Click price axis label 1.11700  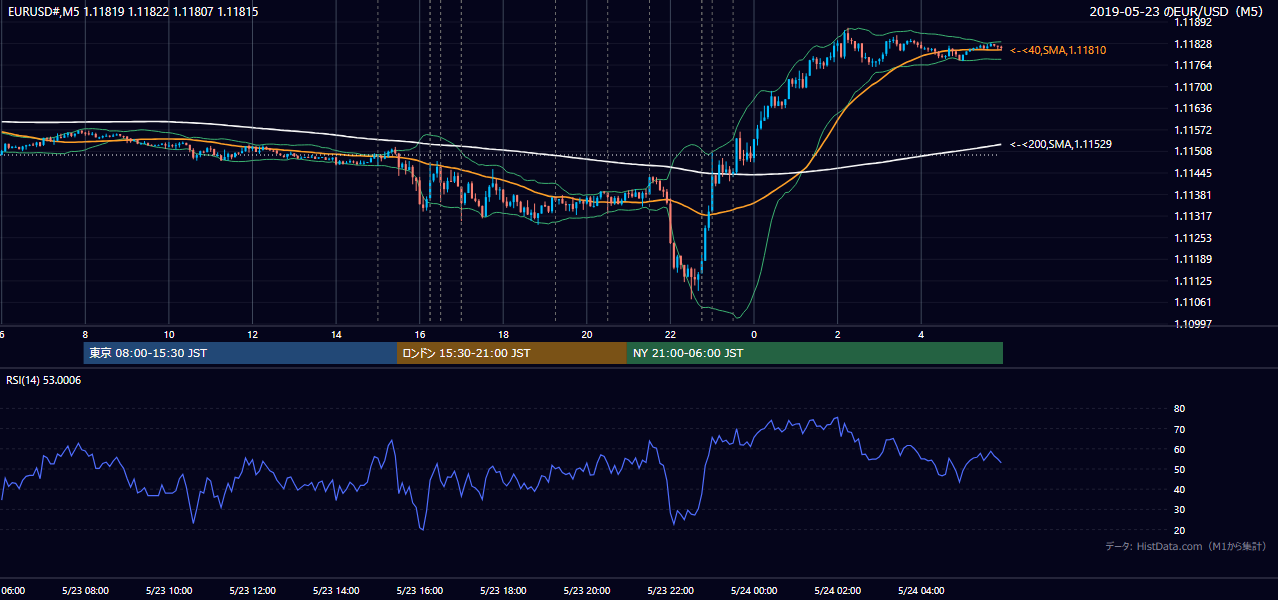1193,87
